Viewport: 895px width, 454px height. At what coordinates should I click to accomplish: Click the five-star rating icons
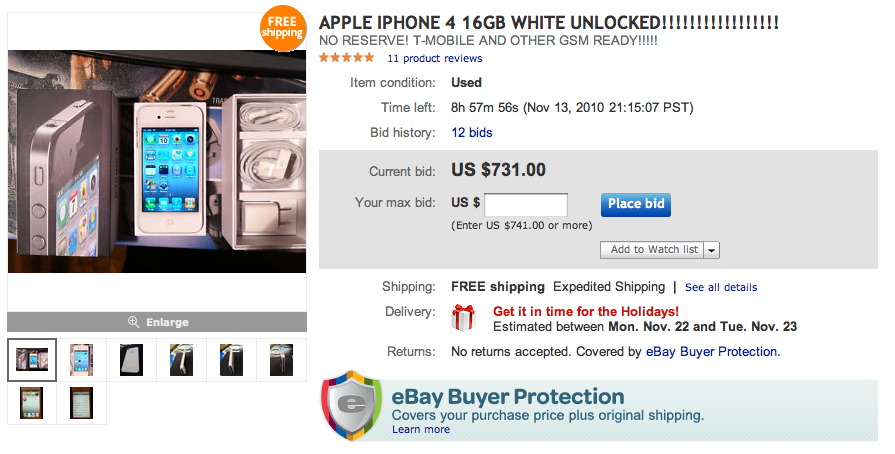[346, 58]
